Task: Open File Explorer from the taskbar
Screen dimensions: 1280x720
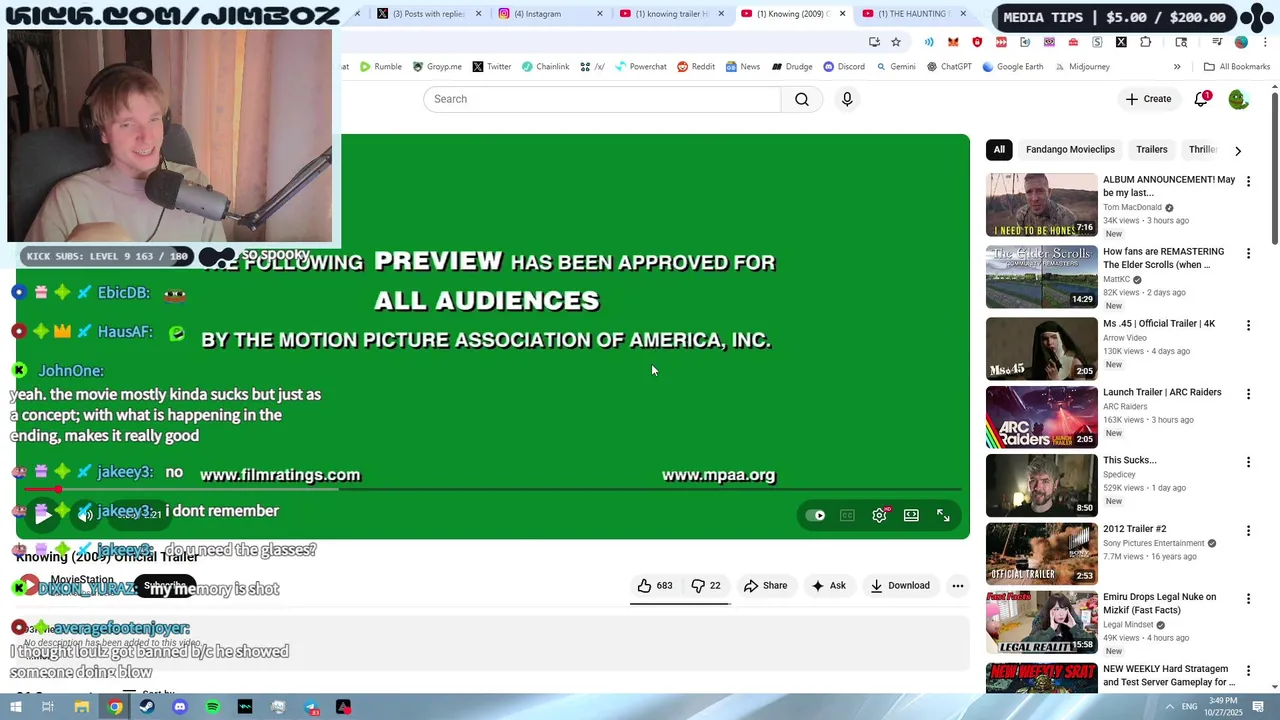Action: [x=82, y=707]
